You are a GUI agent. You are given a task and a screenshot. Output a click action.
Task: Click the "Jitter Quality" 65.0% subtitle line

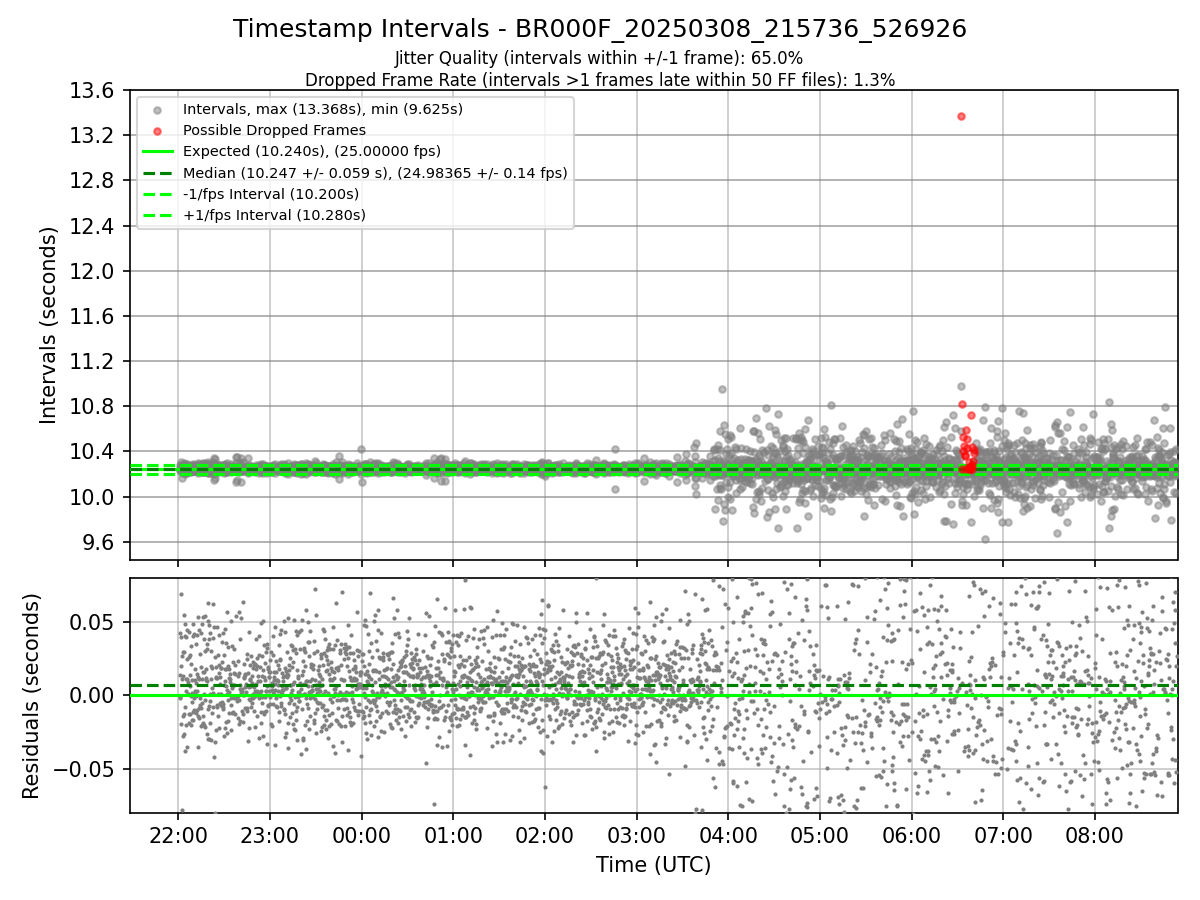point(599,58)
